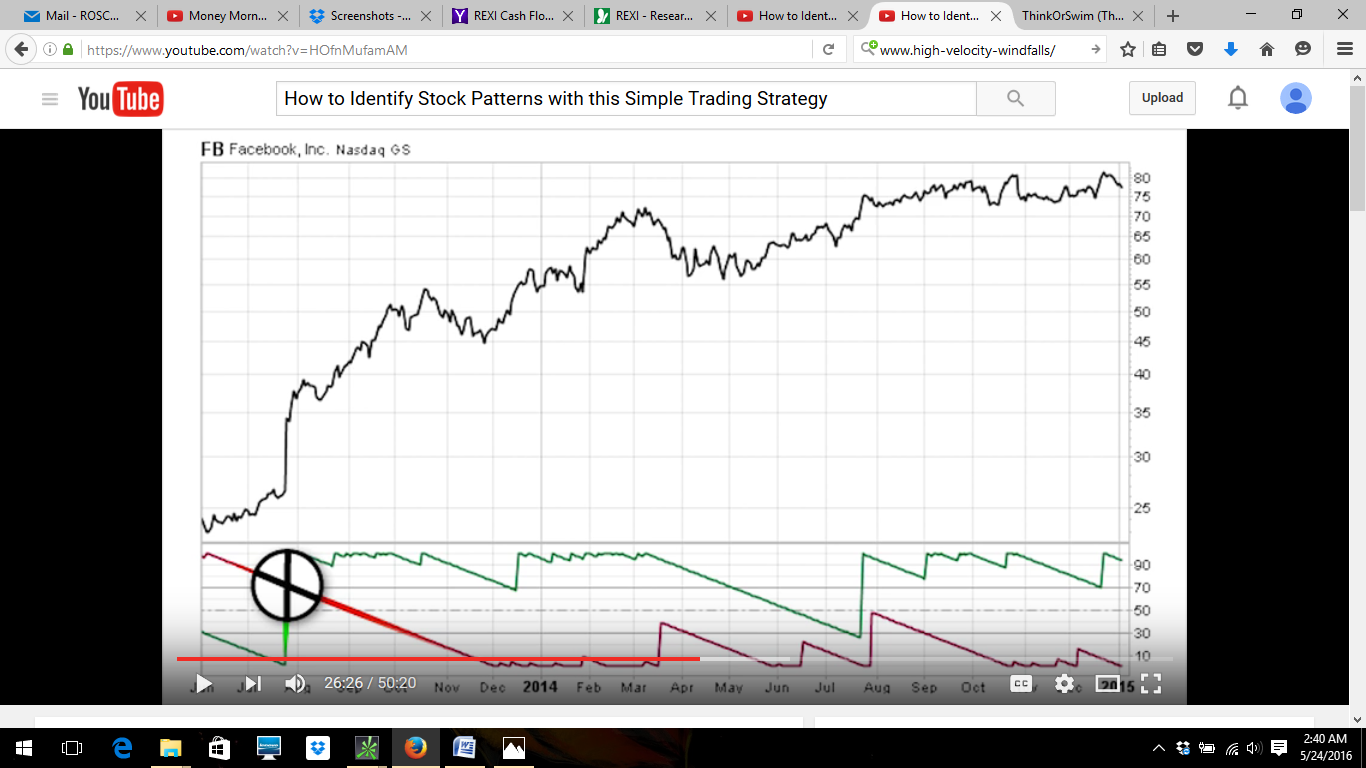Open Windows Task View

pyautogui.click(x=72, y=748)
